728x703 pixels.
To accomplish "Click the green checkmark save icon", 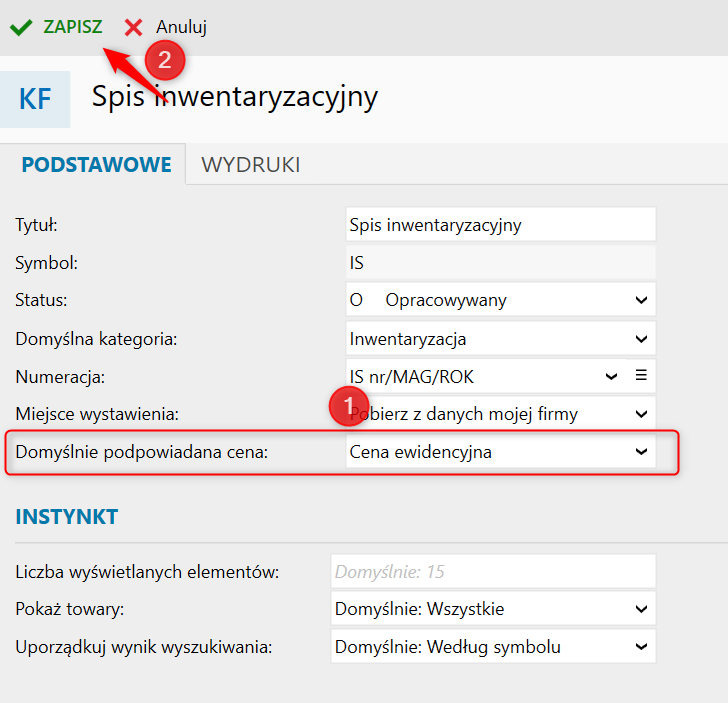I will (x=21, y=27).
